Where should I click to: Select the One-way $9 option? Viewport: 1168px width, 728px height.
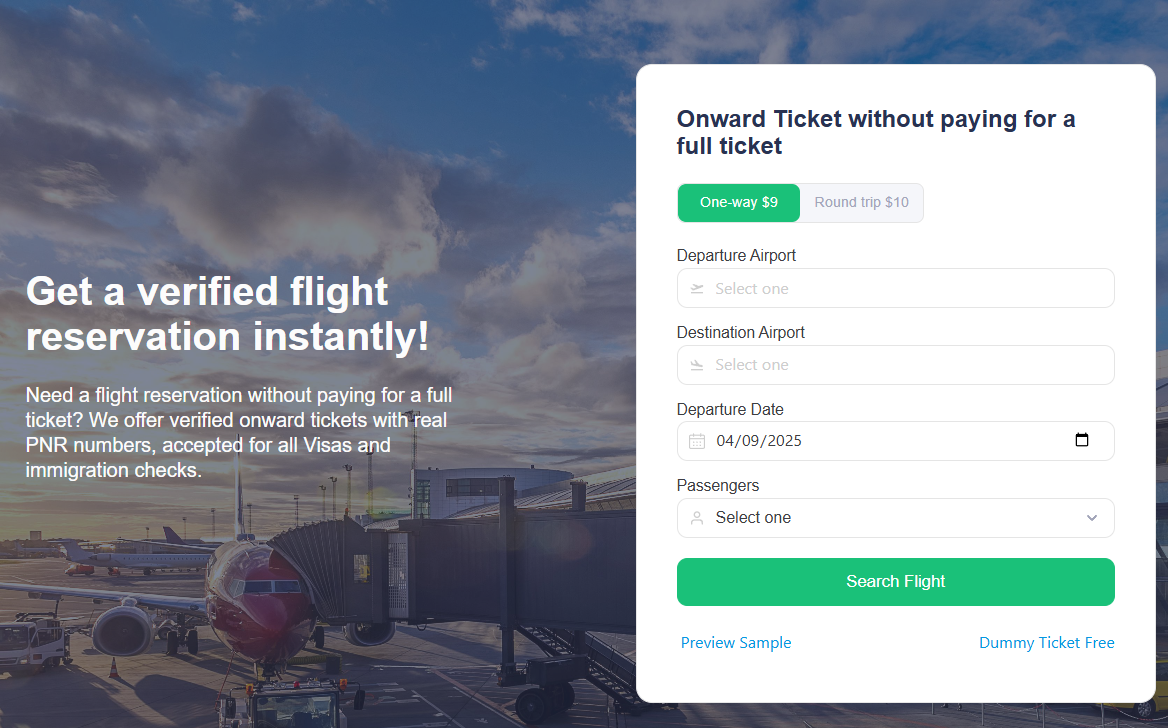point(739,203)
